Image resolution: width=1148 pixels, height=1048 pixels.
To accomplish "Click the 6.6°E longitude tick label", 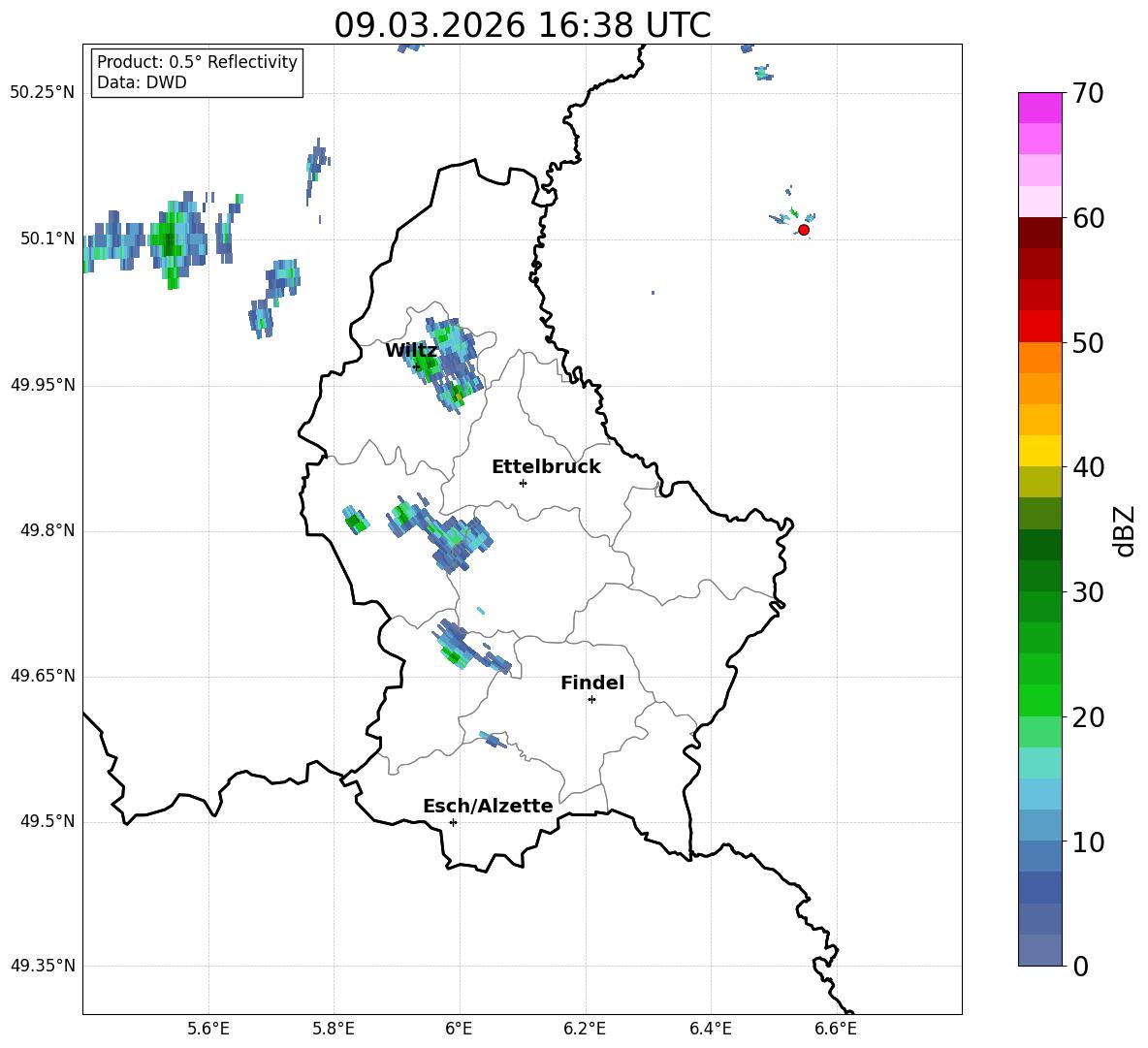I will (x=836, y=1029).
